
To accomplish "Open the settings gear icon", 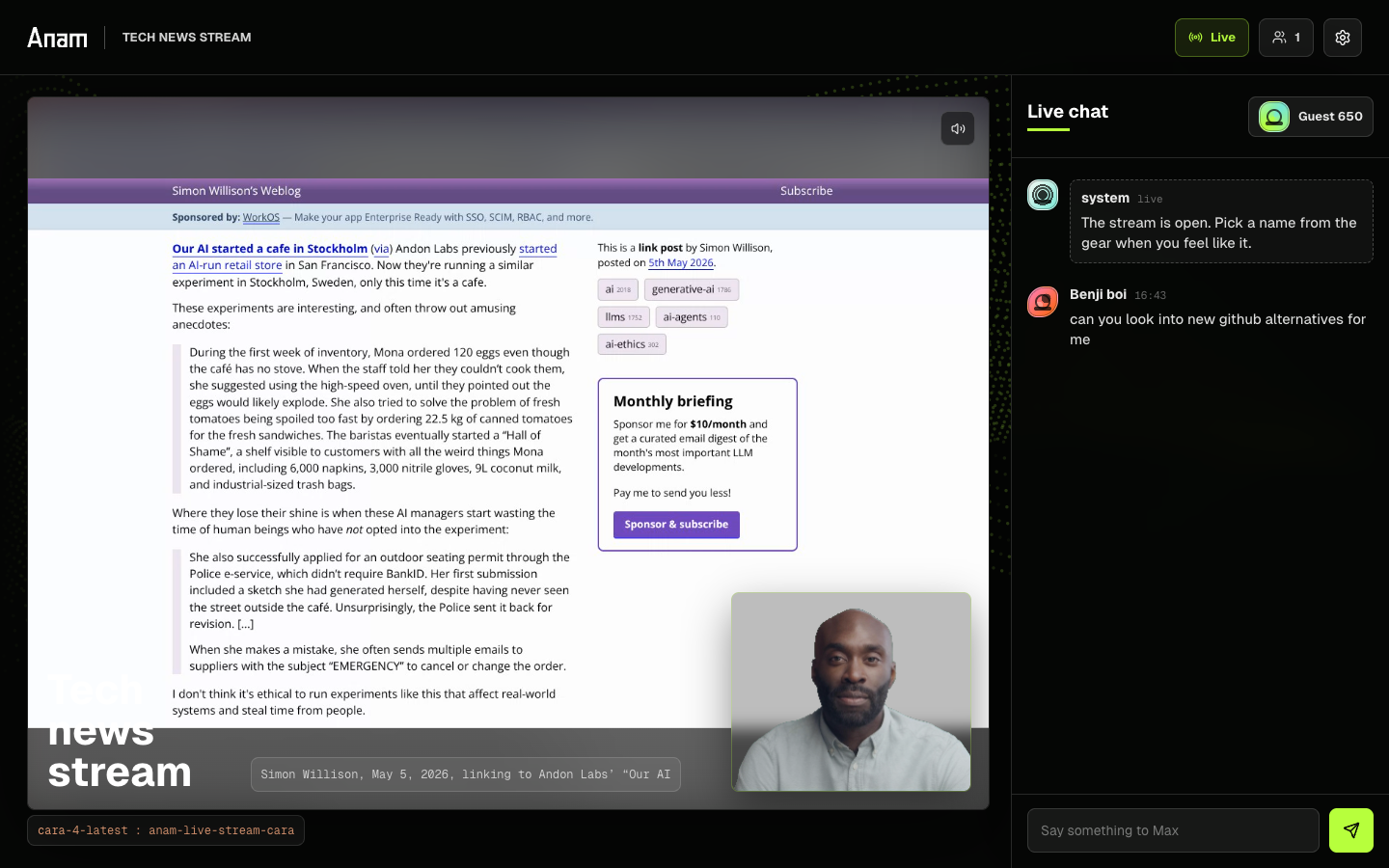I will pyautogui.click(x=1342, y=38).
